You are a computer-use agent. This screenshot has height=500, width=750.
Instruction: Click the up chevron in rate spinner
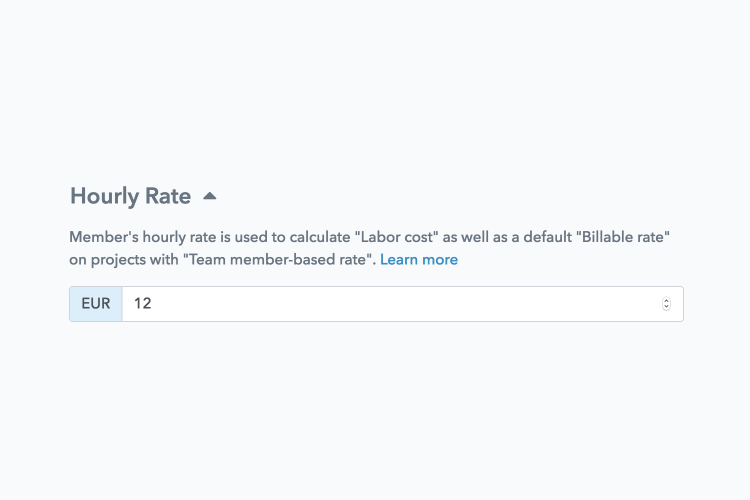666,300
